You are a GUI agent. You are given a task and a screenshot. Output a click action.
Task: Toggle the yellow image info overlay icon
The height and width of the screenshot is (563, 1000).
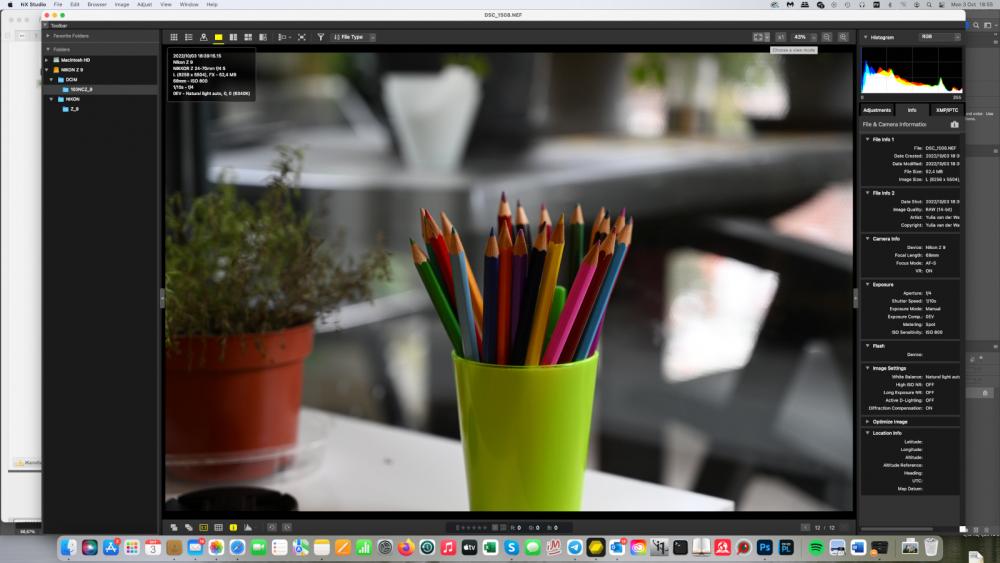(233, 527)
